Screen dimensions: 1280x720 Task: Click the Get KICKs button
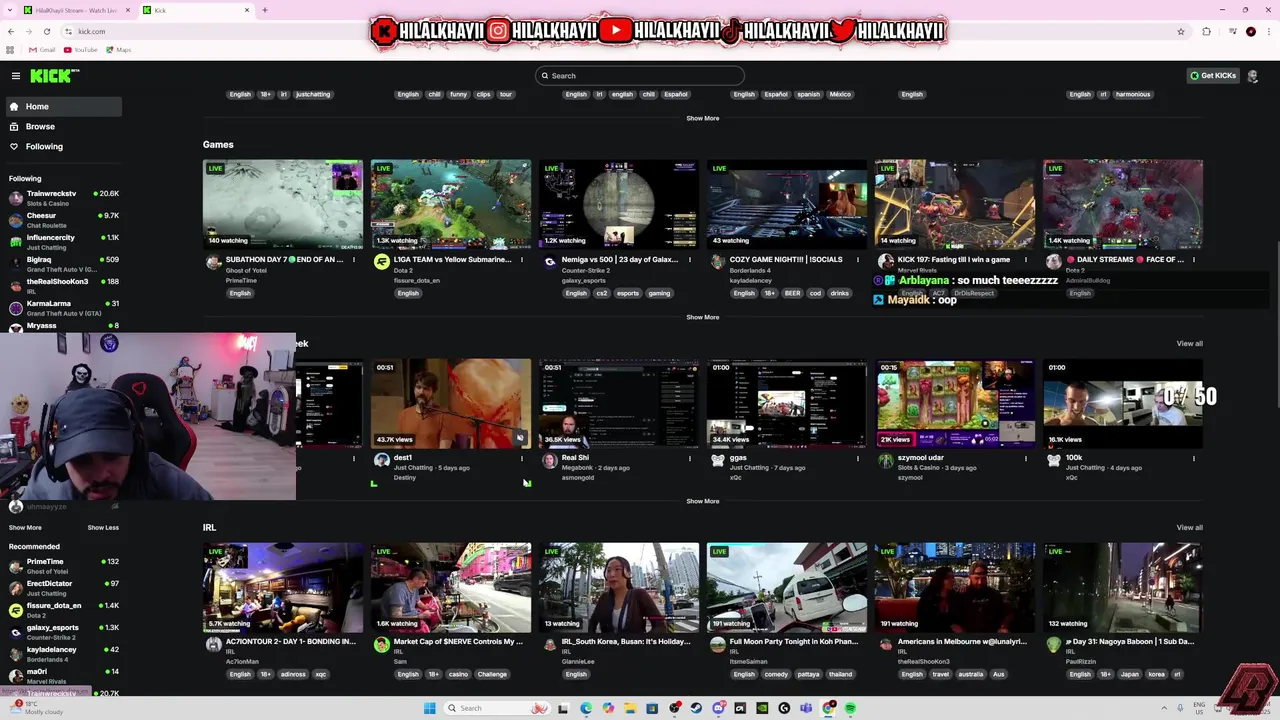click(x=1213, y=76)
